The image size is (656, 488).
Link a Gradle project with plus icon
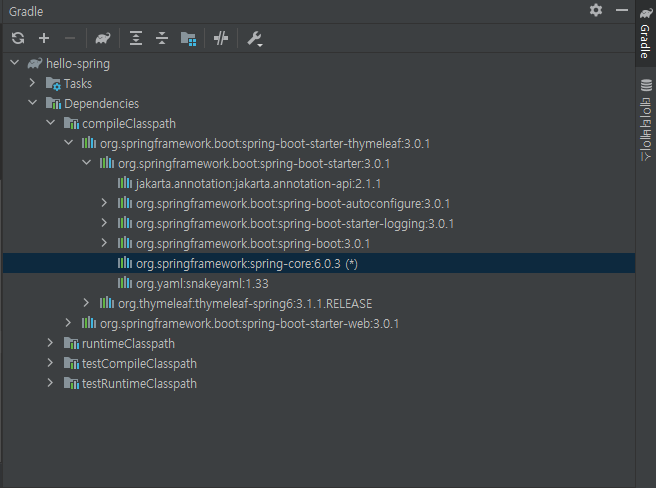44,39
